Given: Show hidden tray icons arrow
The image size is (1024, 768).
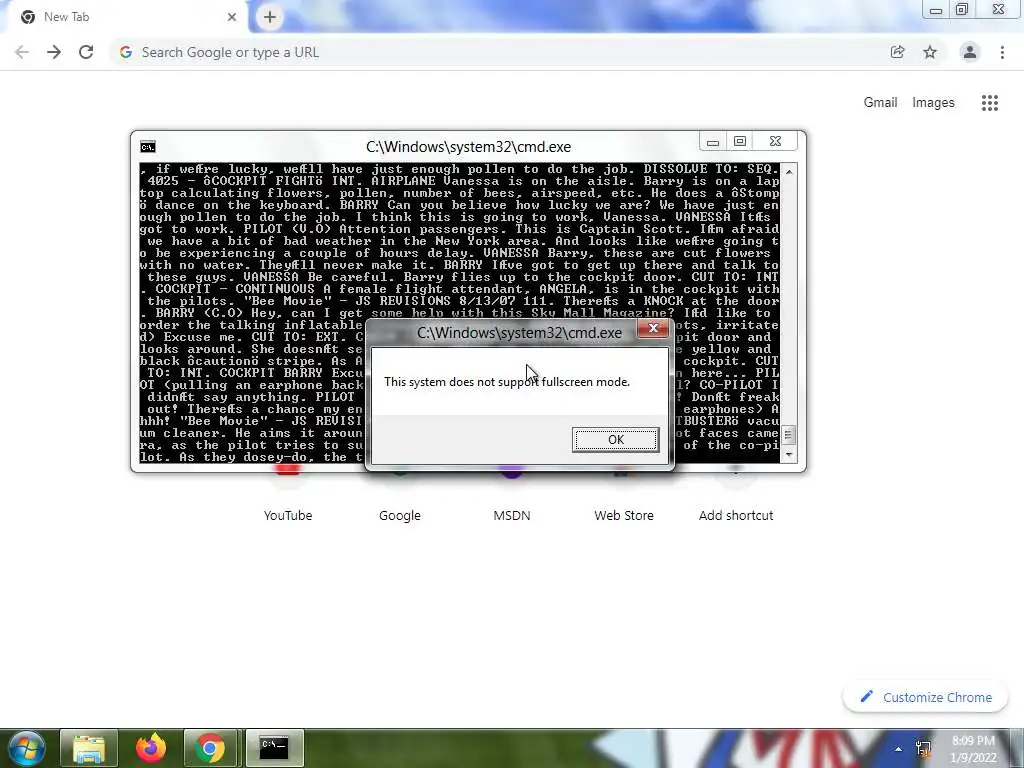Looking at the screenshot, I should click(899, 749).
